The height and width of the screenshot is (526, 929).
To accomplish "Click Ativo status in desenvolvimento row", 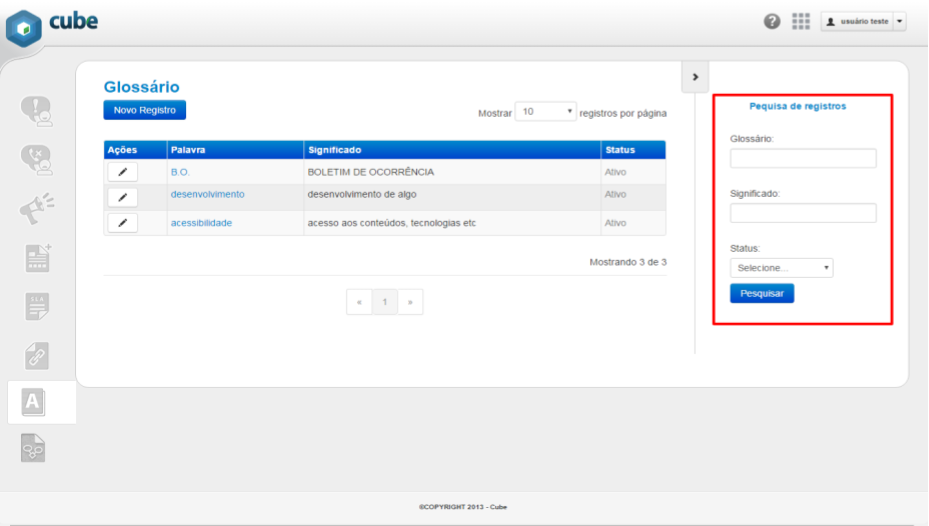I will [x=616, y=194].
